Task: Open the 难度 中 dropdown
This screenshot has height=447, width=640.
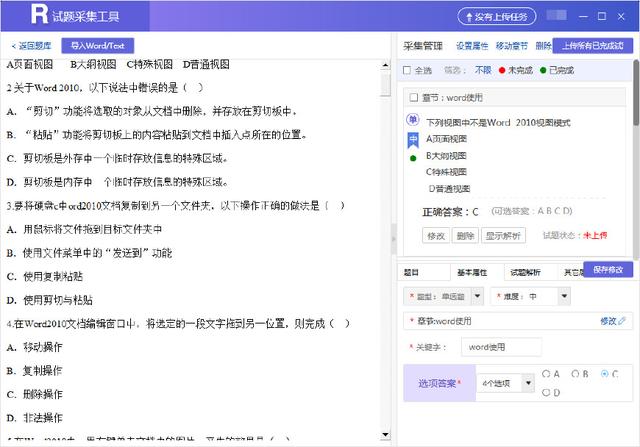Action: pos(564,296)
